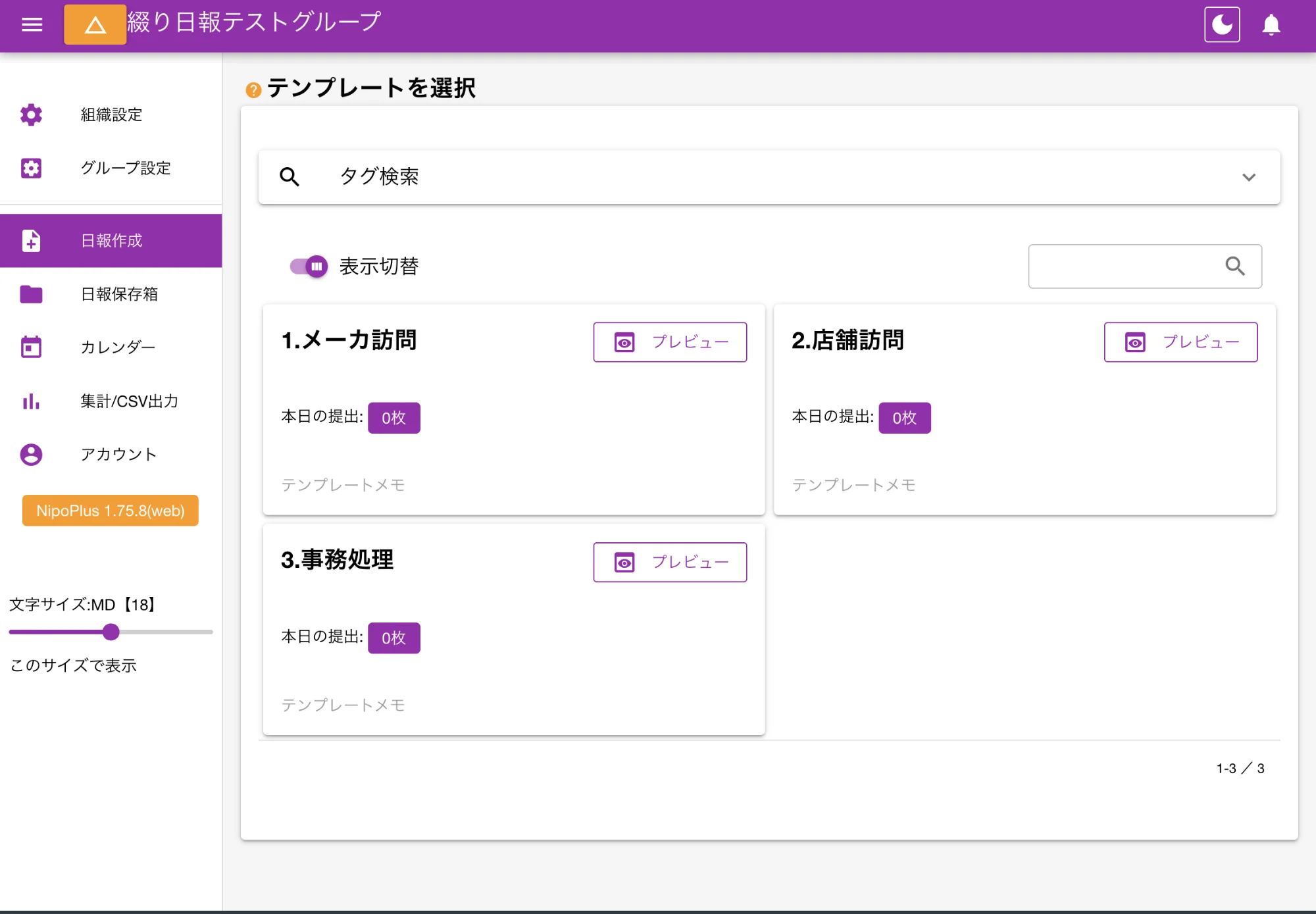Expand the タグ検索 dropdown
The image size is (1316, 914).
(x=1249, y=176)
